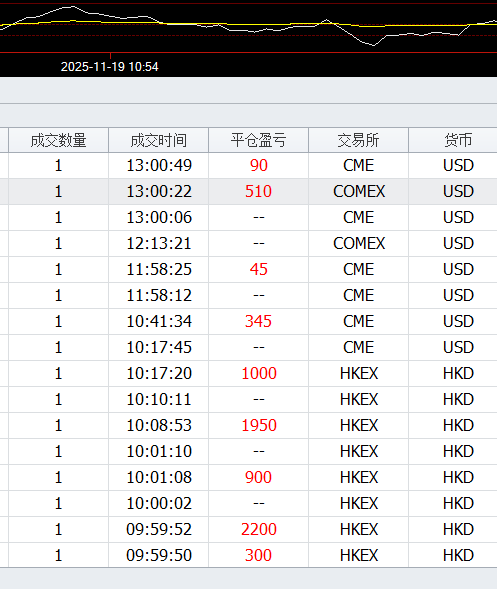This screenshot has width=497, height=589.
Task: Click the profit value 510
Action: pyautogui.click(x=258, y=192)
